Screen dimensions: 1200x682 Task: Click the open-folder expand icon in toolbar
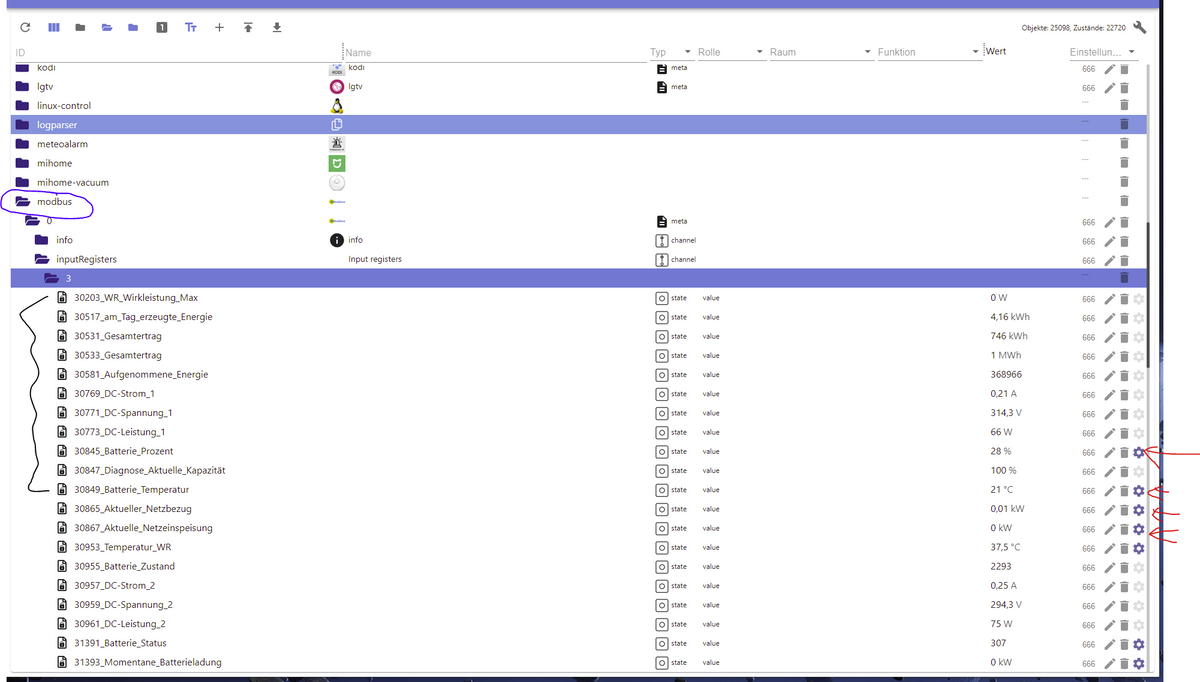click(x=107, y=27)
